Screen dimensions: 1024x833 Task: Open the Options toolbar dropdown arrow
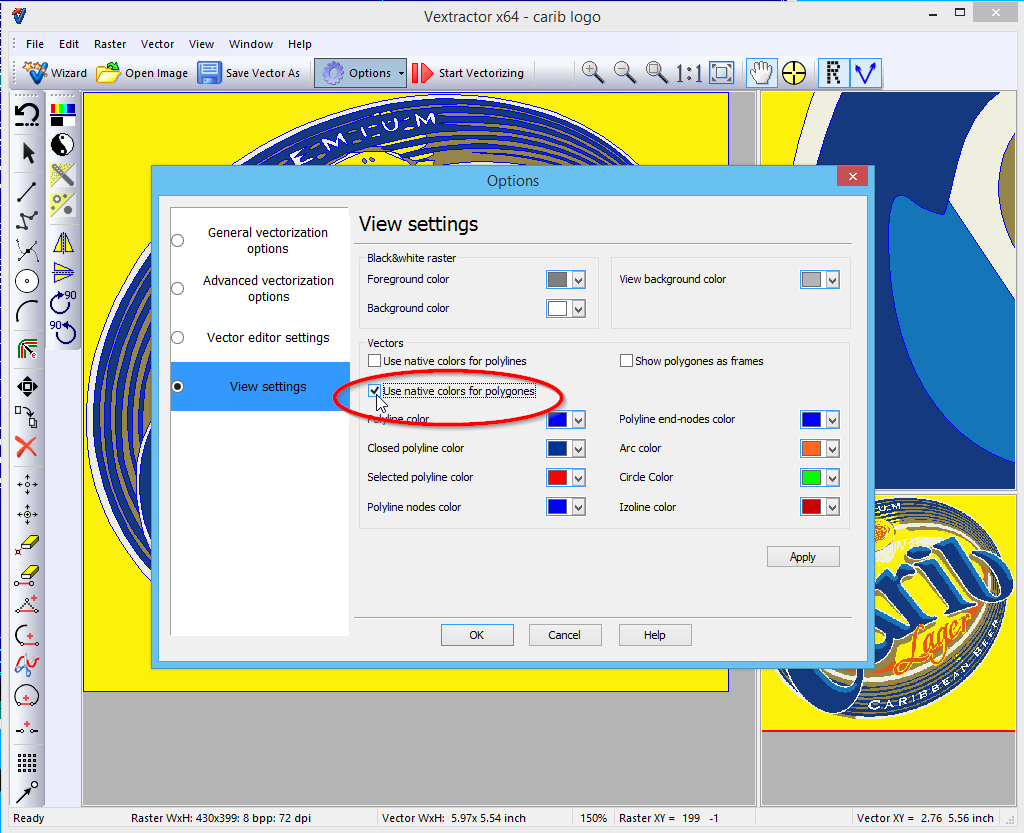click(x=401, y=73)
